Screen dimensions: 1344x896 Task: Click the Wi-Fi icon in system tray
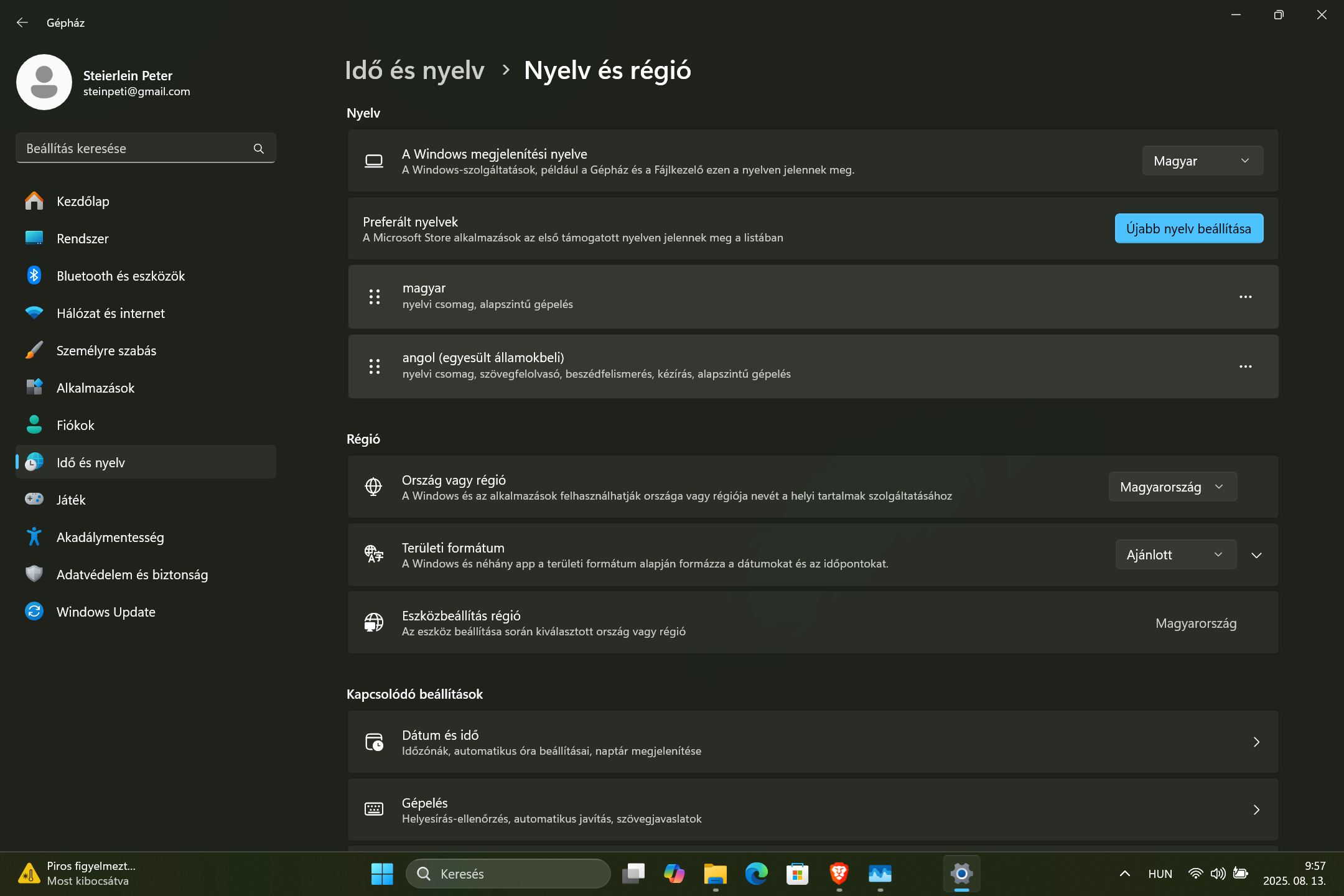click(1195, 874)
